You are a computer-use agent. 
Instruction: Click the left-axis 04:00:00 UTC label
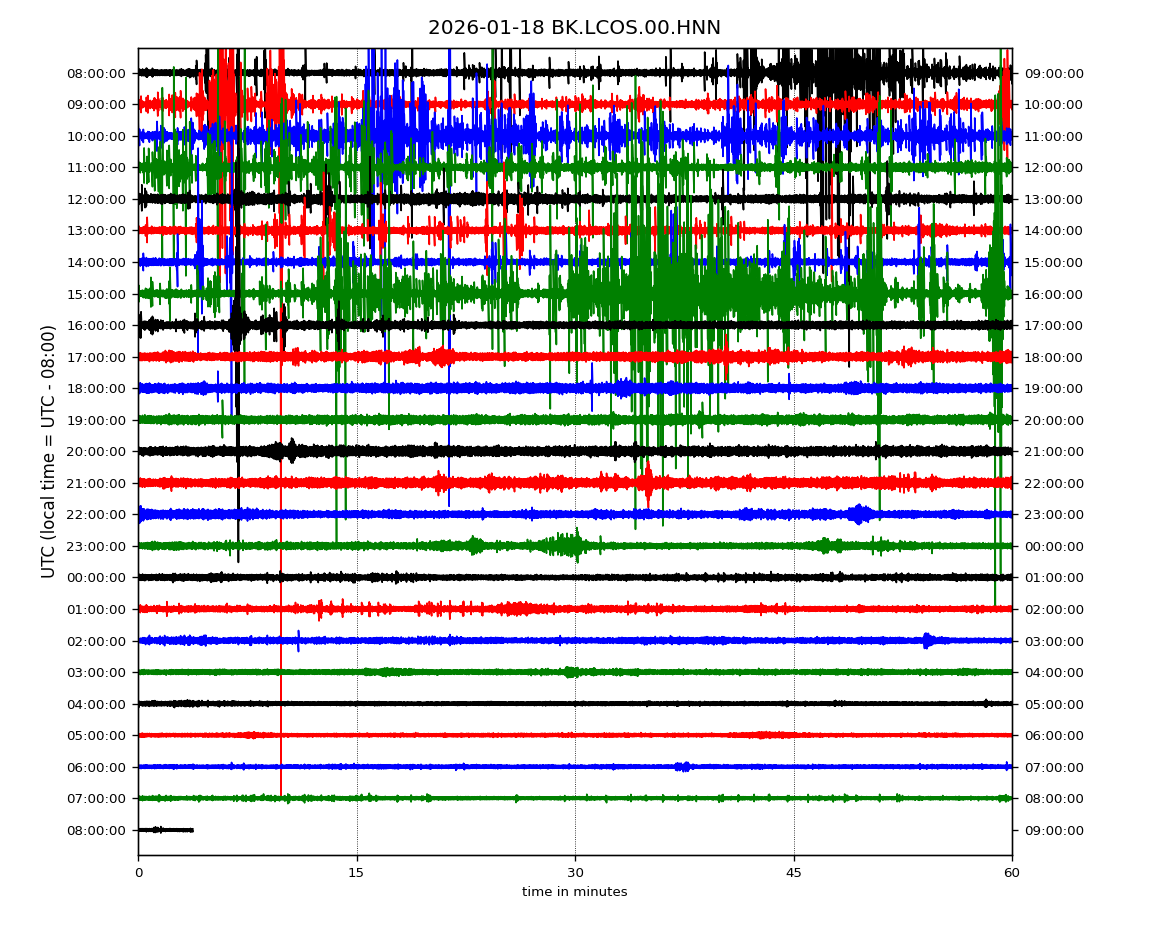pyautogui.click(x=98, y=704)
